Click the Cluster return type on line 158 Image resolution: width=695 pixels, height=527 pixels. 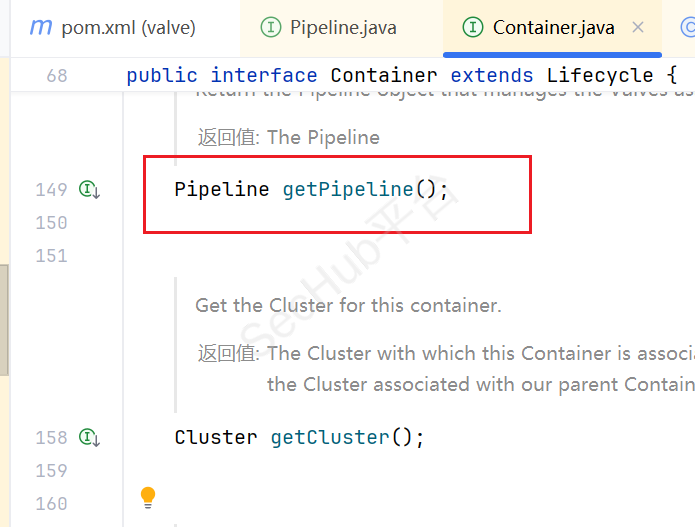[x=215, y=437]
